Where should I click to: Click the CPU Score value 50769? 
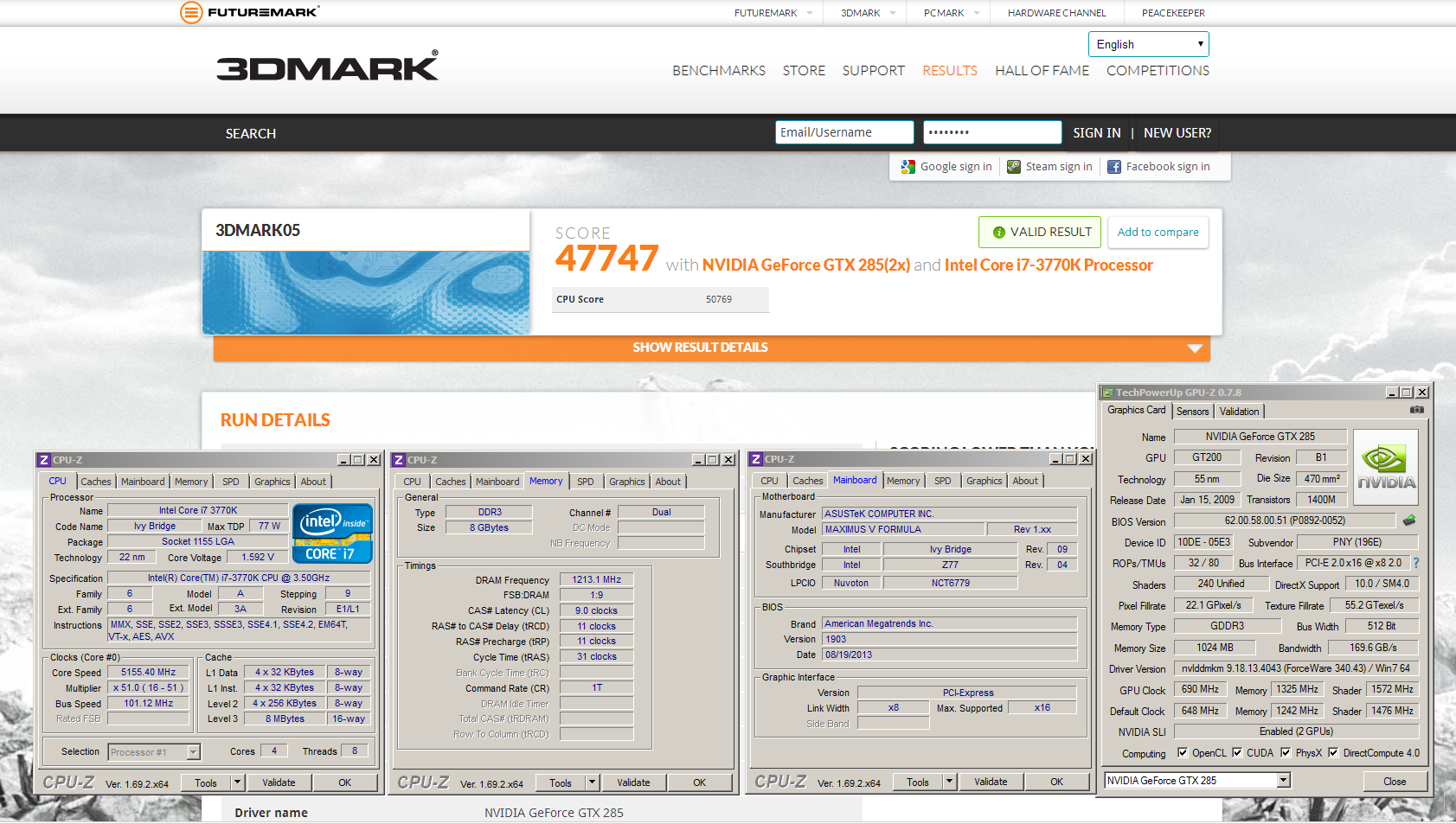(x=719, y=299)
